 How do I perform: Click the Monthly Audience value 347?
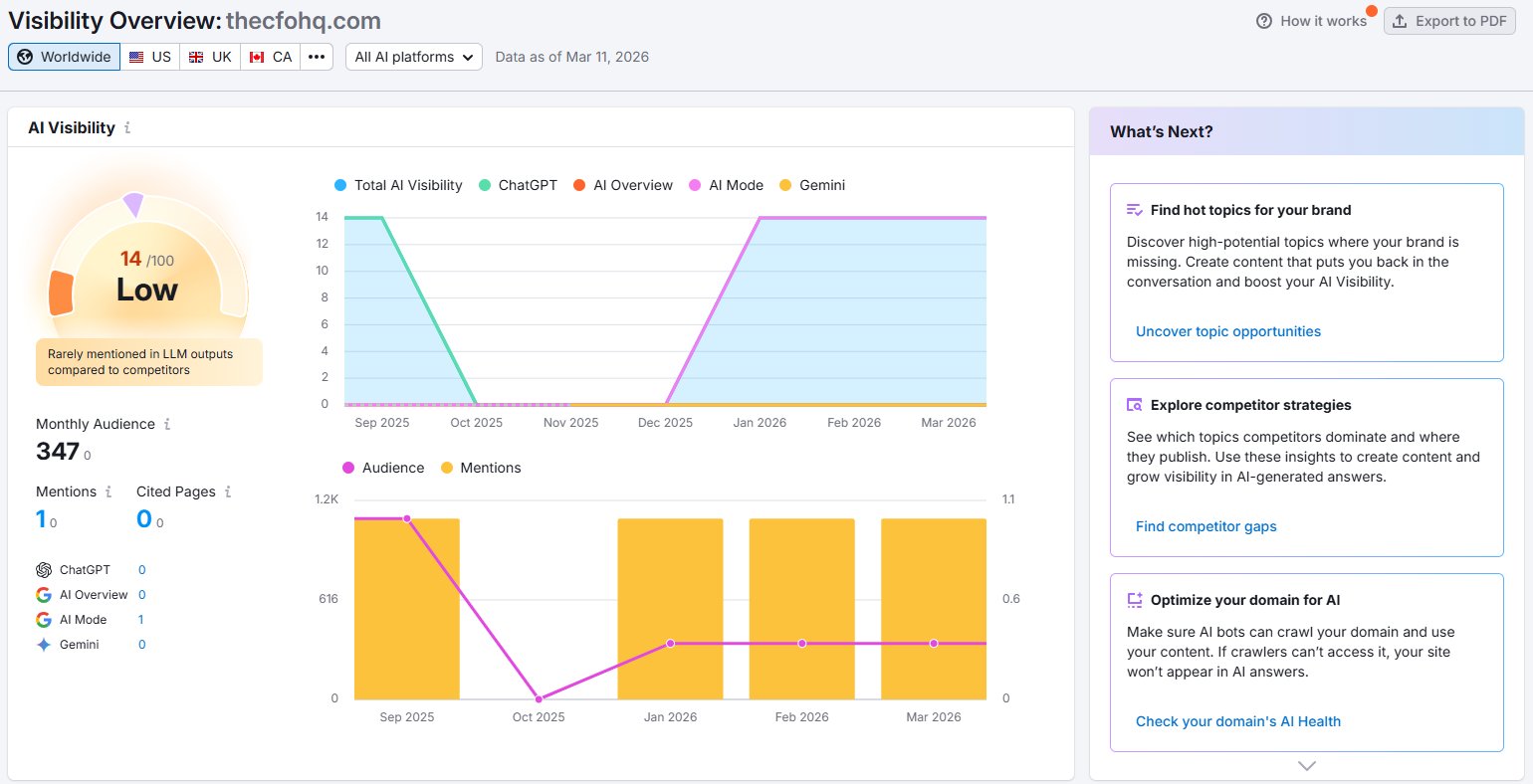click(x=58, y=452)
